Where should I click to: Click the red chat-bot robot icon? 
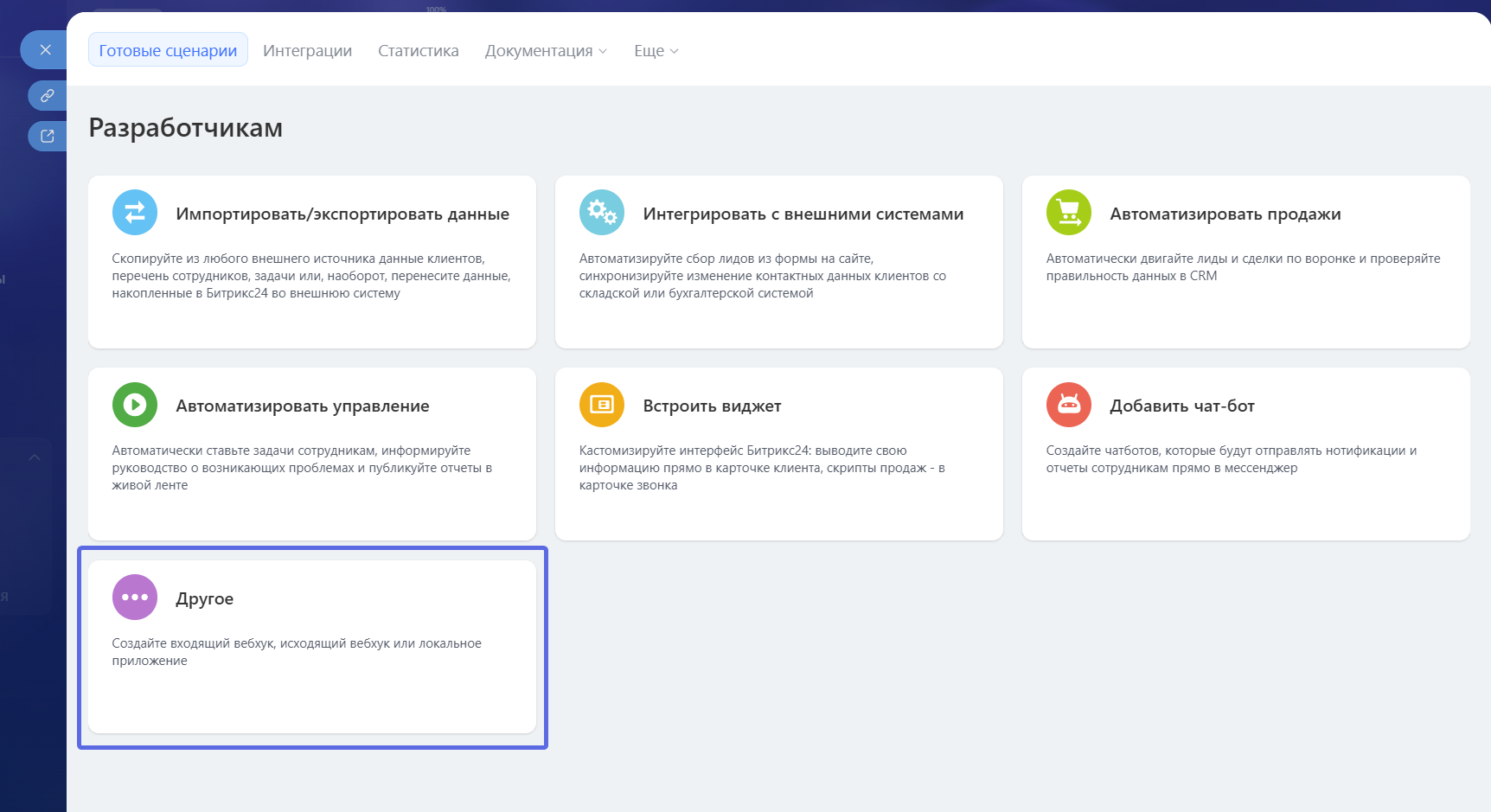tap(1069, 405)
